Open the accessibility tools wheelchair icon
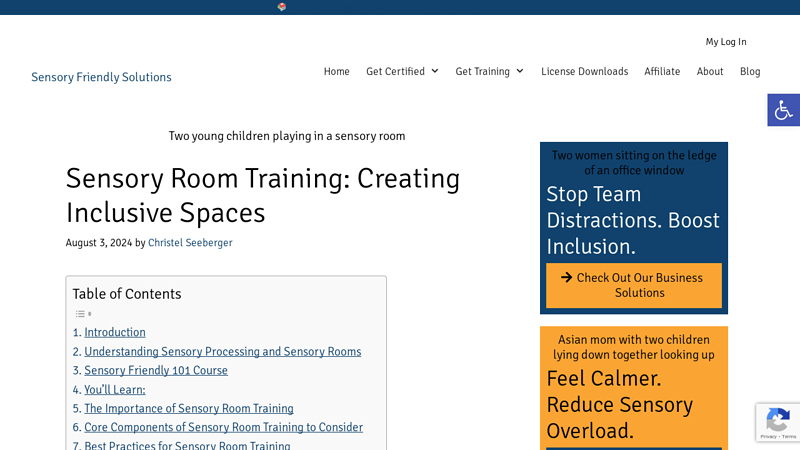This screenshot has width=800, height=450. [x=783, y=110]
